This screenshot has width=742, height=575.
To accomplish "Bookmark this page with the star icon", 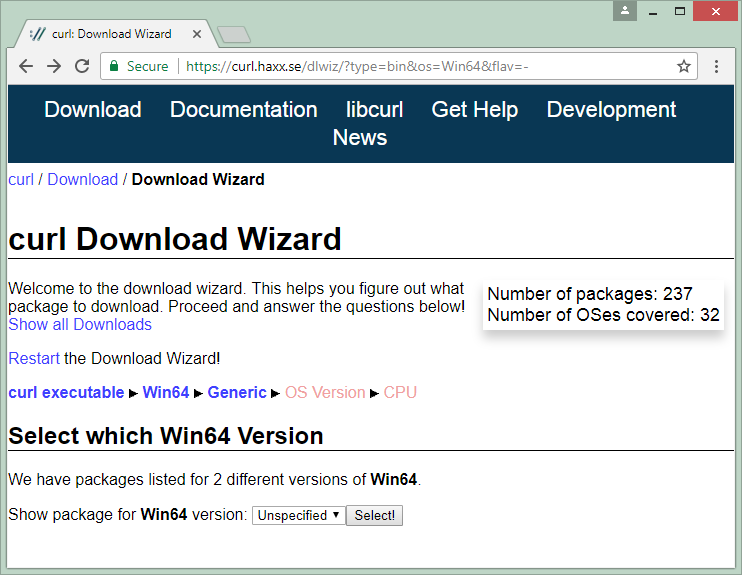I will (x=683, y=66).
